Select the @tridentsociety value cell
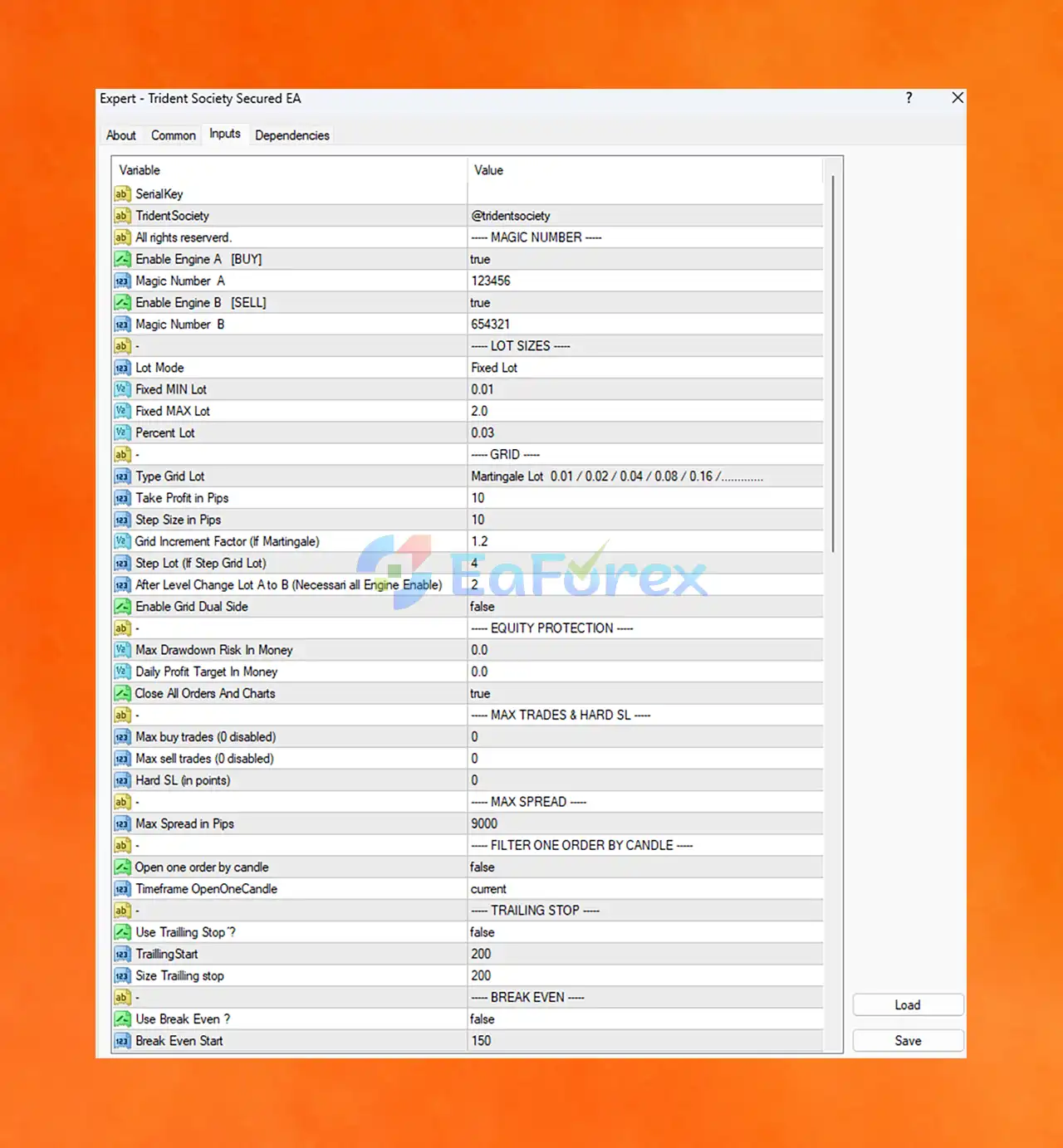The image size is (1063, 1148). 645,216
